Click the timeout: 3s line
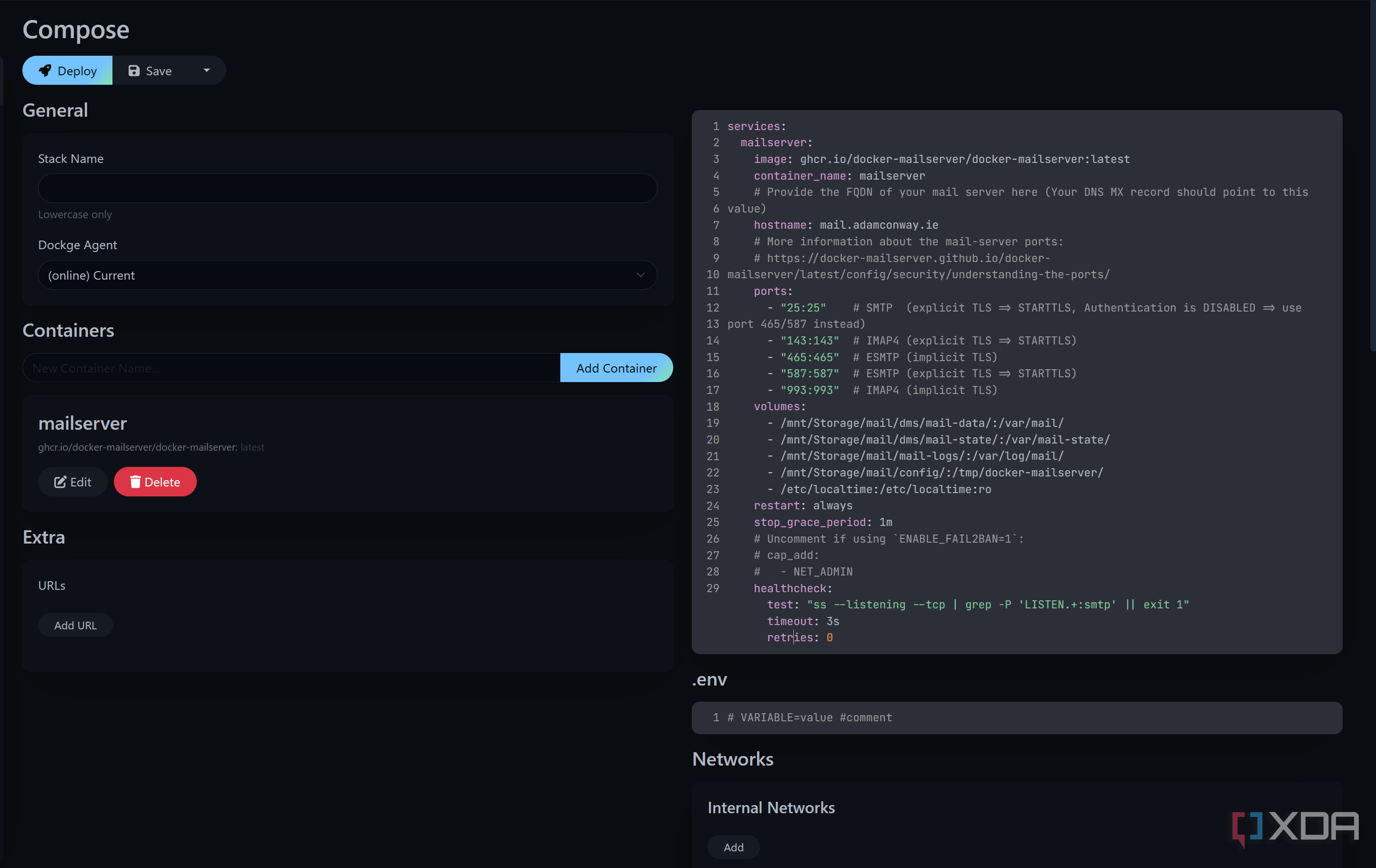Viewport: 1376px width, 868px height. tap(803, 621)
